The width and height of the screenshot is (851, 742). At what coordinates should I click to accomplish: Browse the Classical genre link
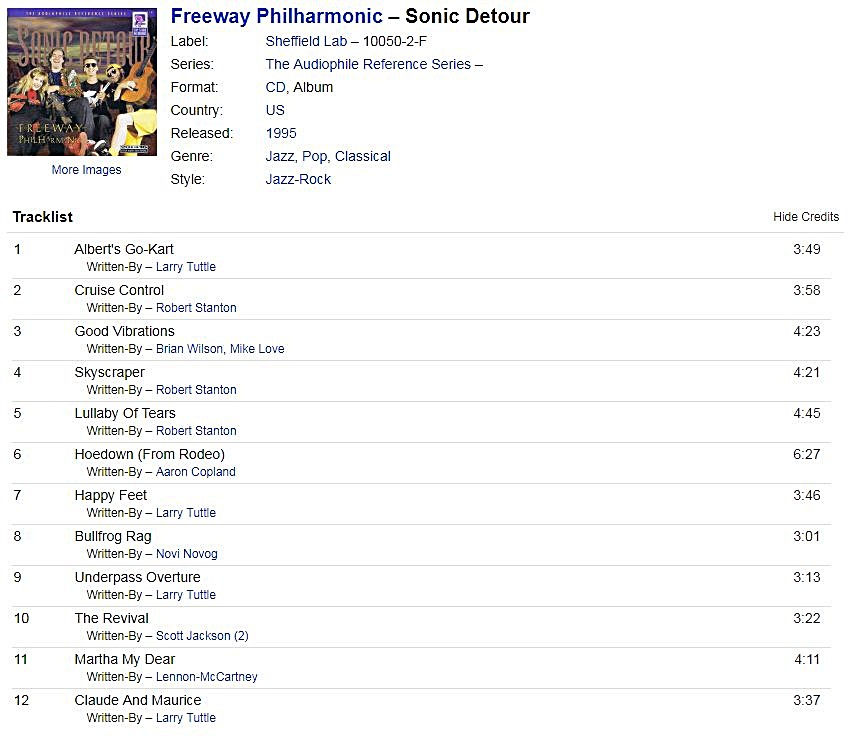coord(363,156)
